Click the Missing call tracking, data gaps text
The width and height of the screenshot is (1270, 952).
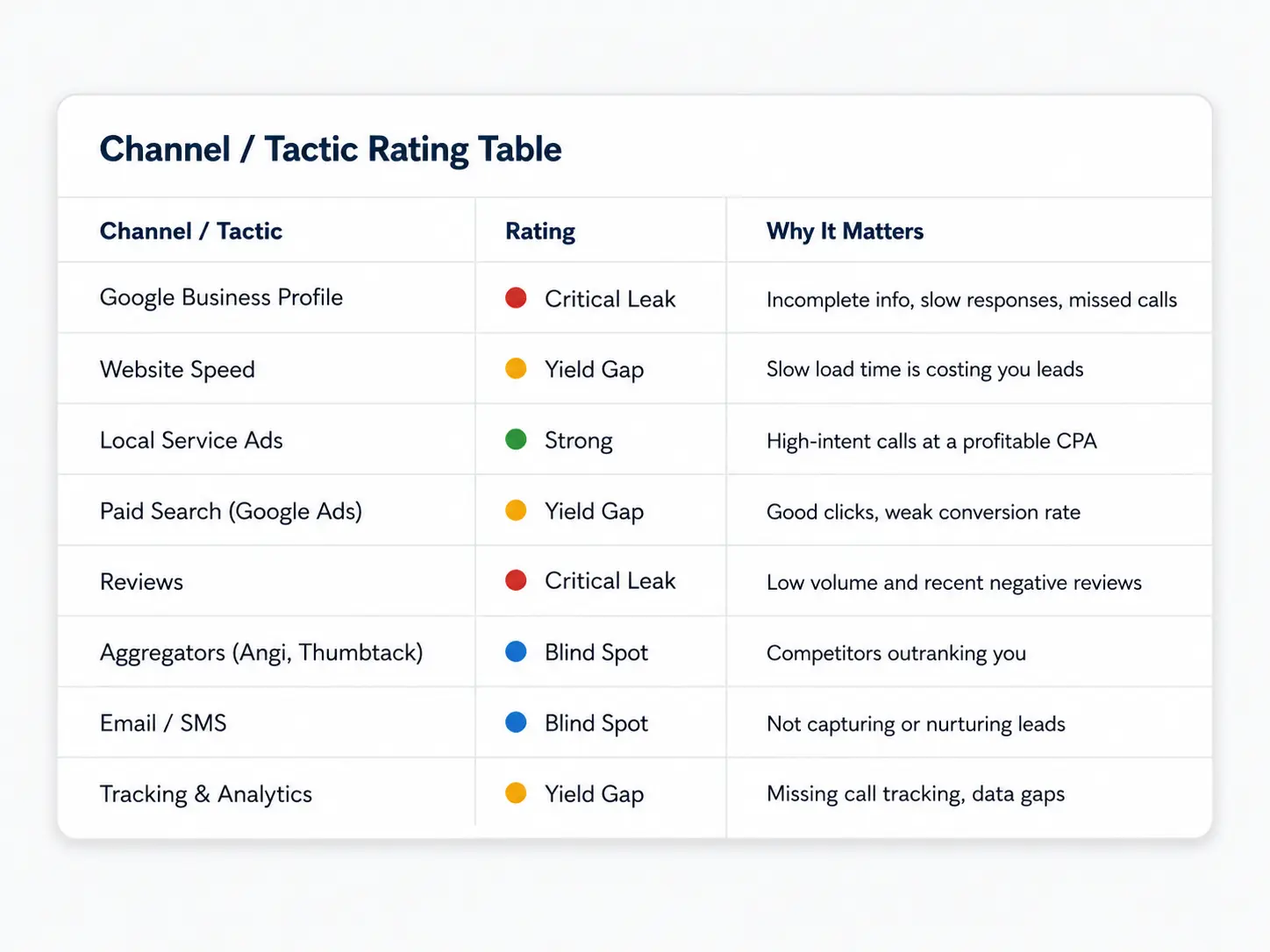click(x=916, y=794)
